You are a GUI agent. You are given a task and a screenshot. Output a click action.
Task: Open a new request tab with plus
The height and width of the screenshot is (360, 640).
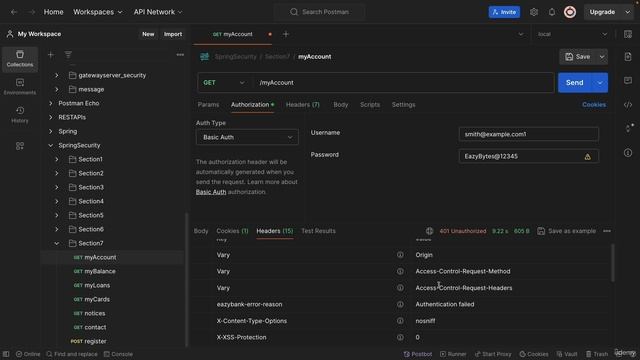[x=286, y=34]
